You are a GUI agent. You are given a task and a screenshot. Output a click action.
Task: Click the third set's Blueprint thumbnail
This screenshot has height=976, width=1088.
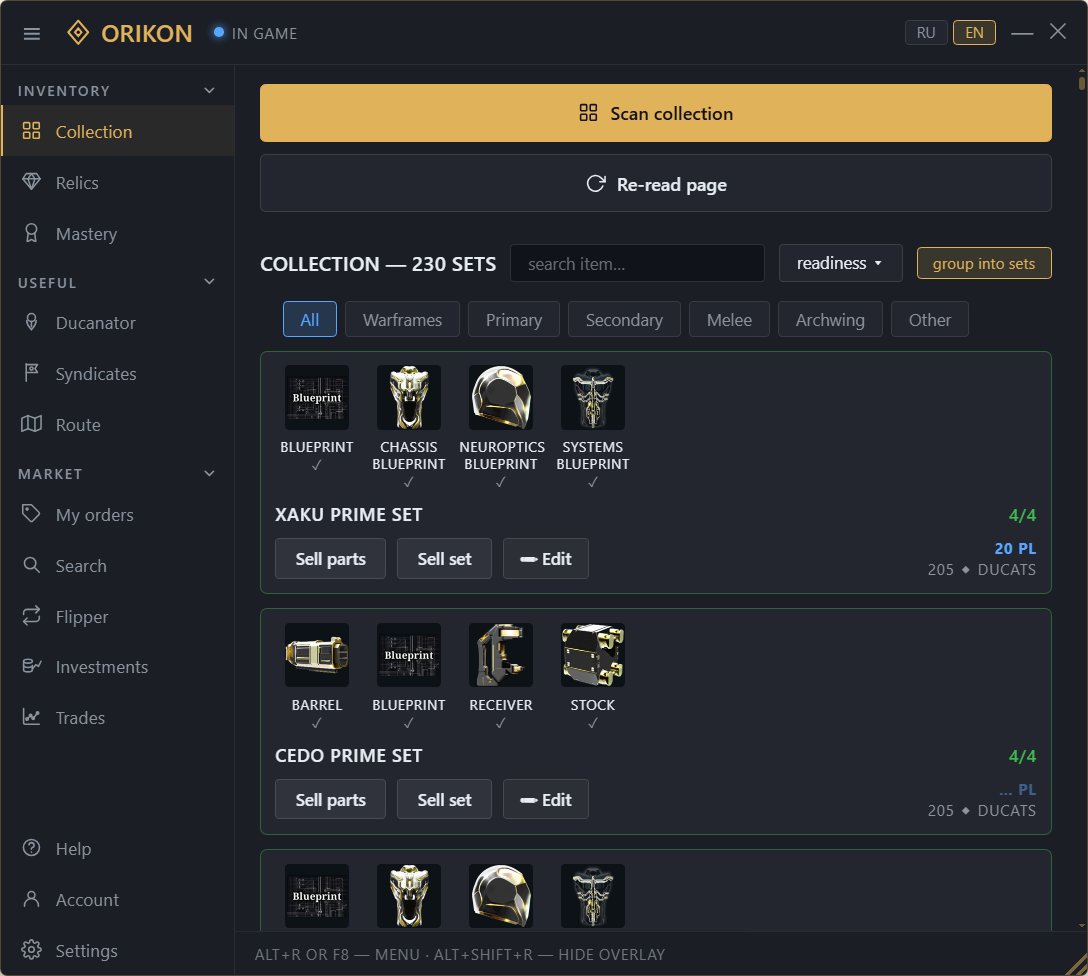coord(317,896)
